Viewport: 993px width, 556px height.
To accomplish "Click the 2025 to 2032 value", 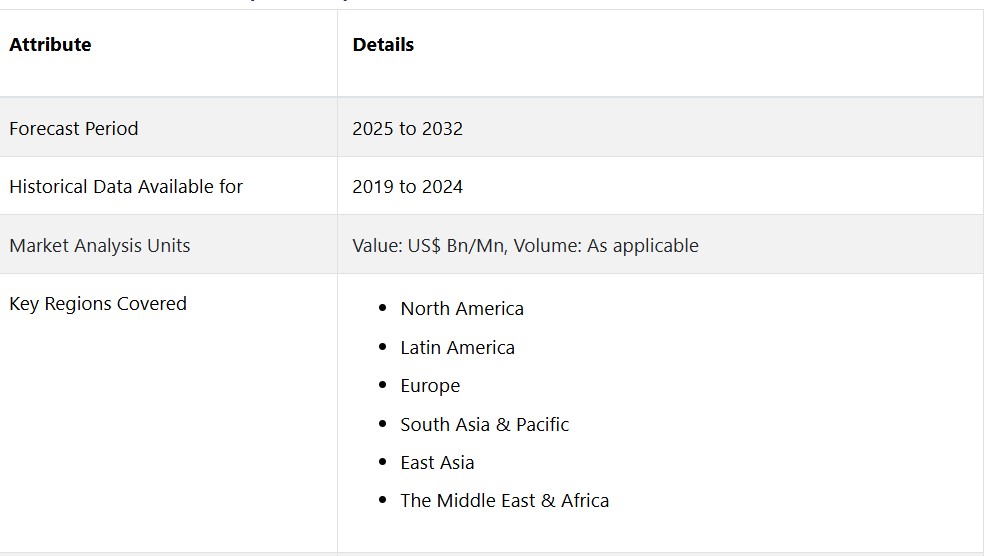I will click(x=407, y=129).
